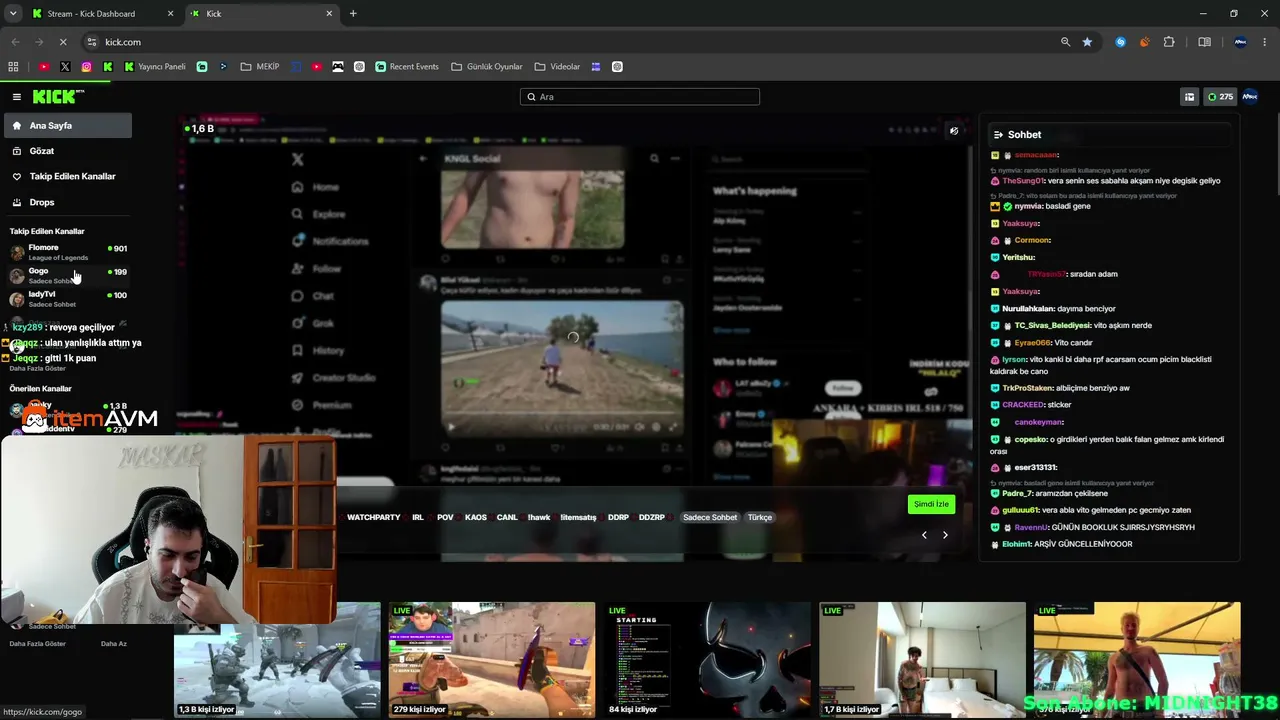Open the 1,3 B kişi izliyor stream thumbnail
Screen dimensions: 1280x720
click(277, 660)
